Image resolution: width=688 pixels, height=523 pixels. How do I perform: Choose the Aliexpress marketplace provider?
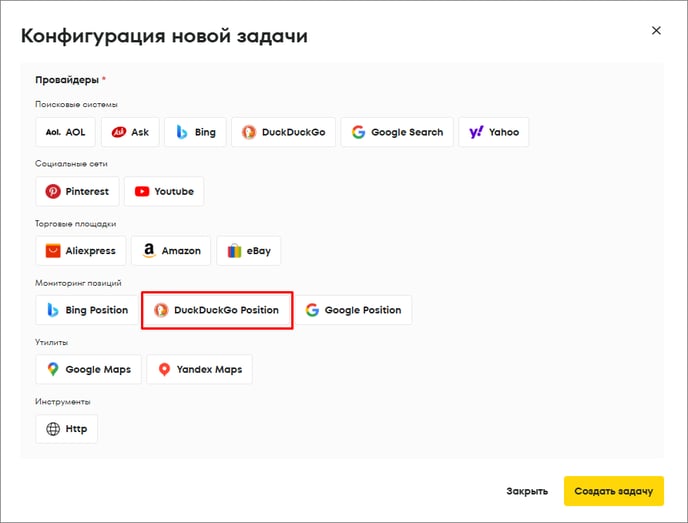(x=81, y=251)
